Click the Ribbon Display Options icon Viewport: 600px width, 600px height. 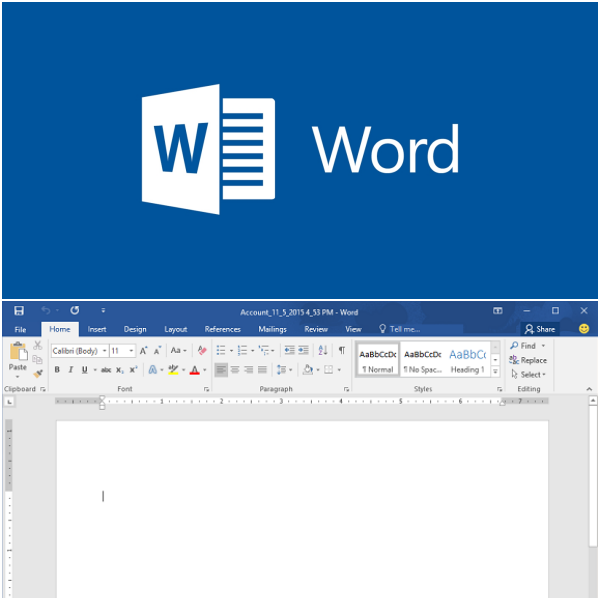(x=498, y=311)
